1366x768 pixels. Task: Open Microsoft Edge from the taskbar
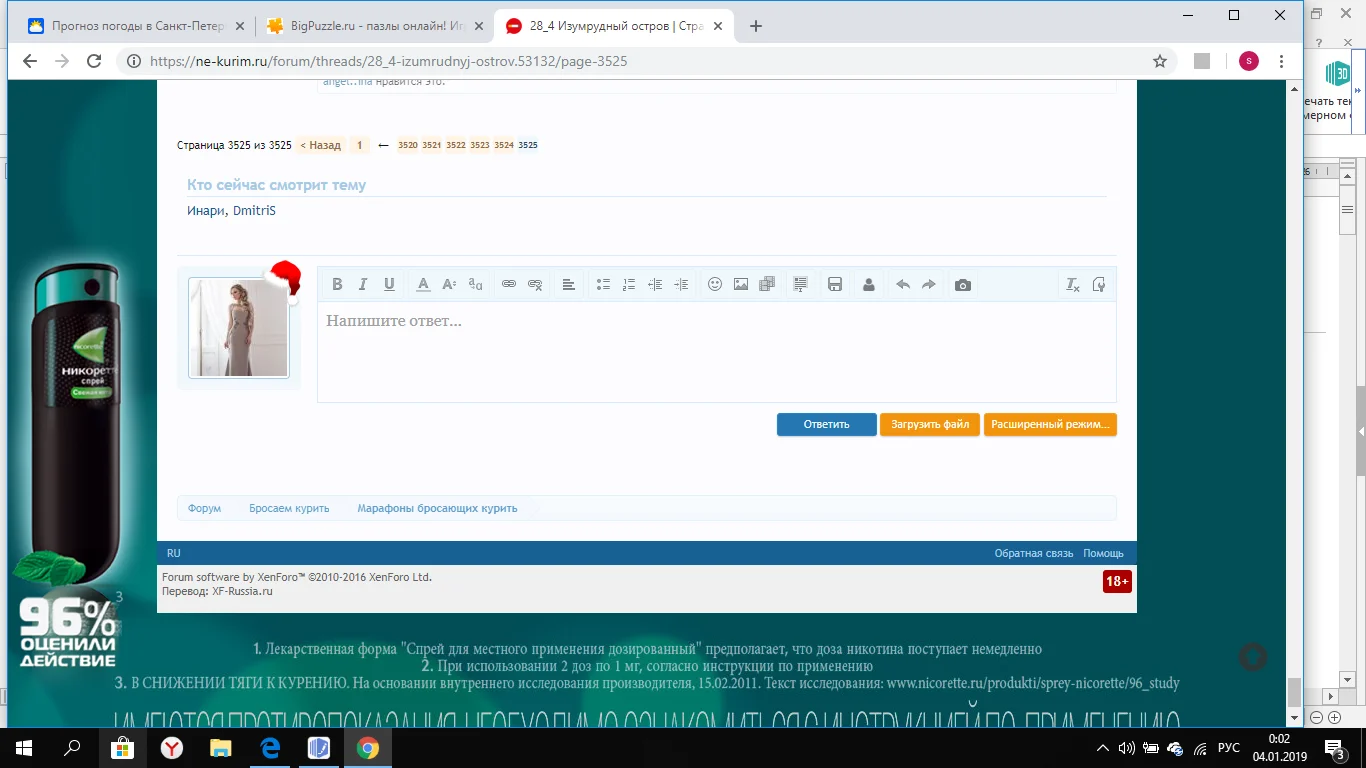click(x=270, y=748)
